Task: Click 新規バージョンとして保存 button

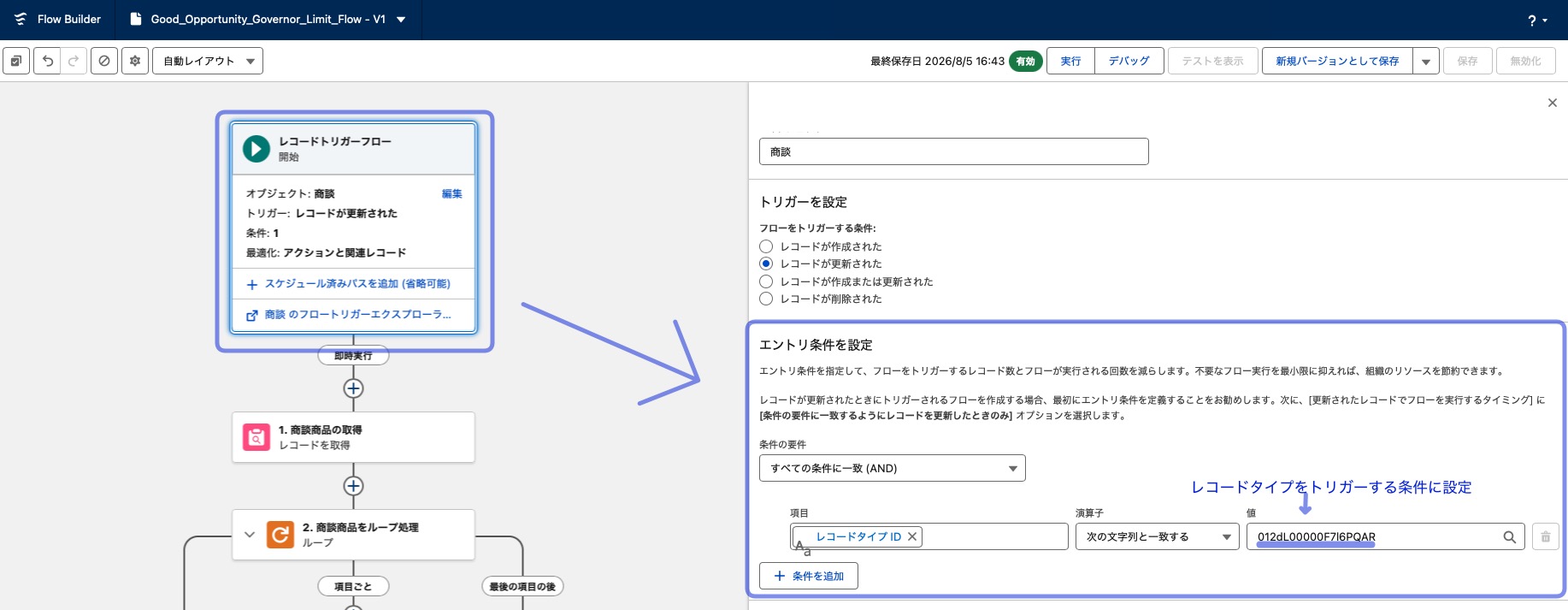Action: tap(1337, 61)
